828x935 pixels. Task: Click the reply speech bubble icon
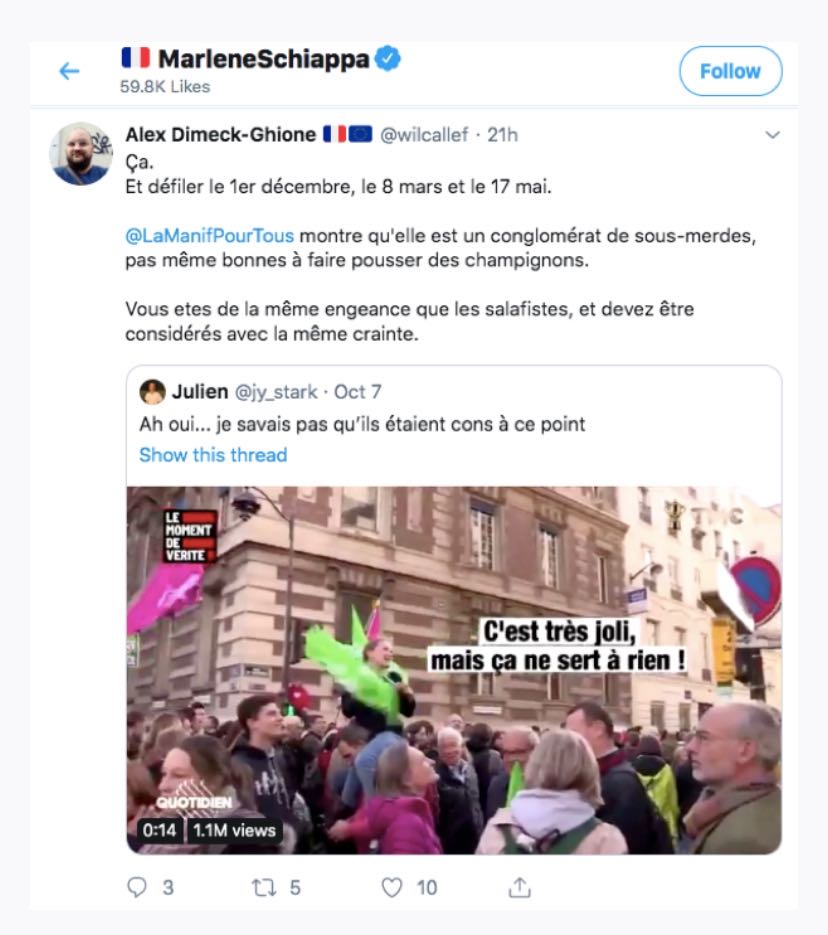click(137, 887)
